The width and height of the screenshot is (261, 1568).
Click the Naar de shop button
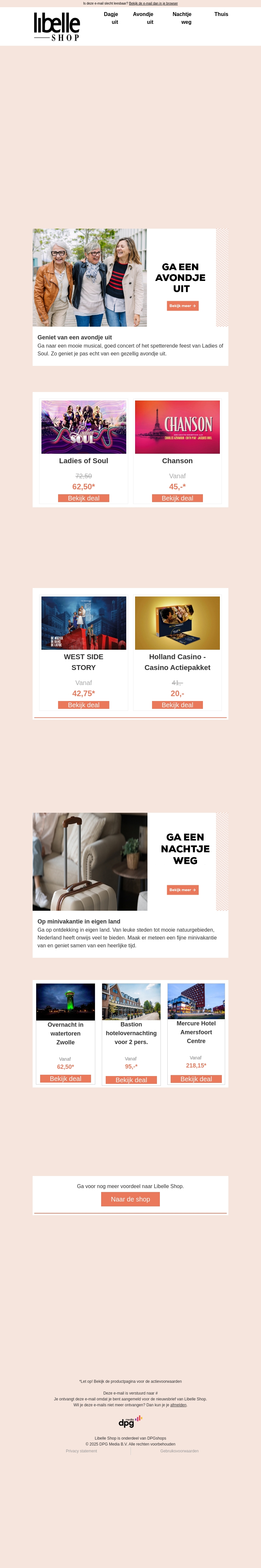tap(130, 1199)
